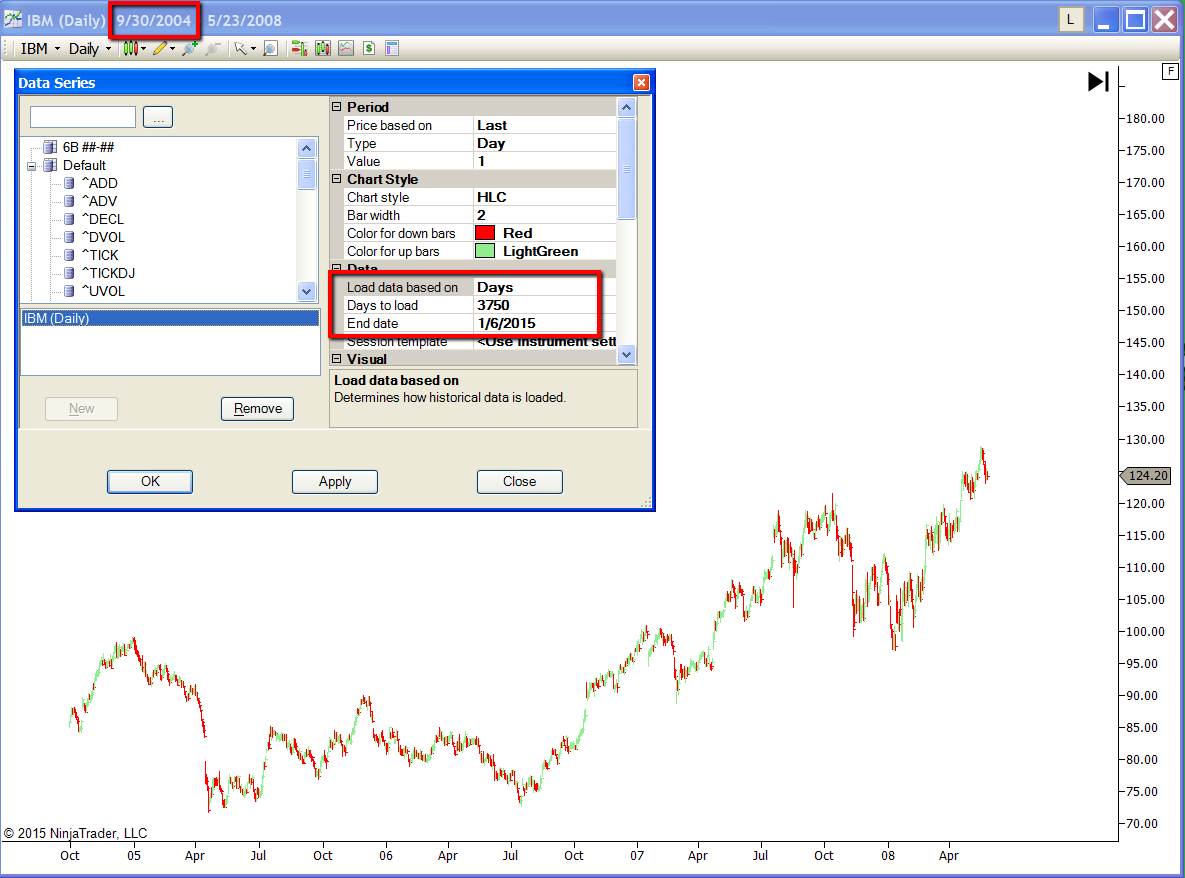Select the ^DVOL instrument

[104, 237]
